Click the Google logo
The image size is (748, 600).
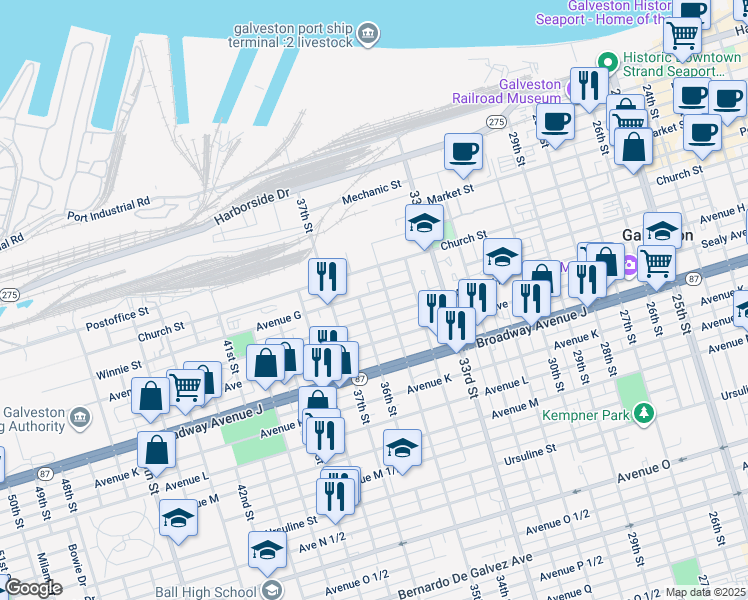[x=32, y=588]
